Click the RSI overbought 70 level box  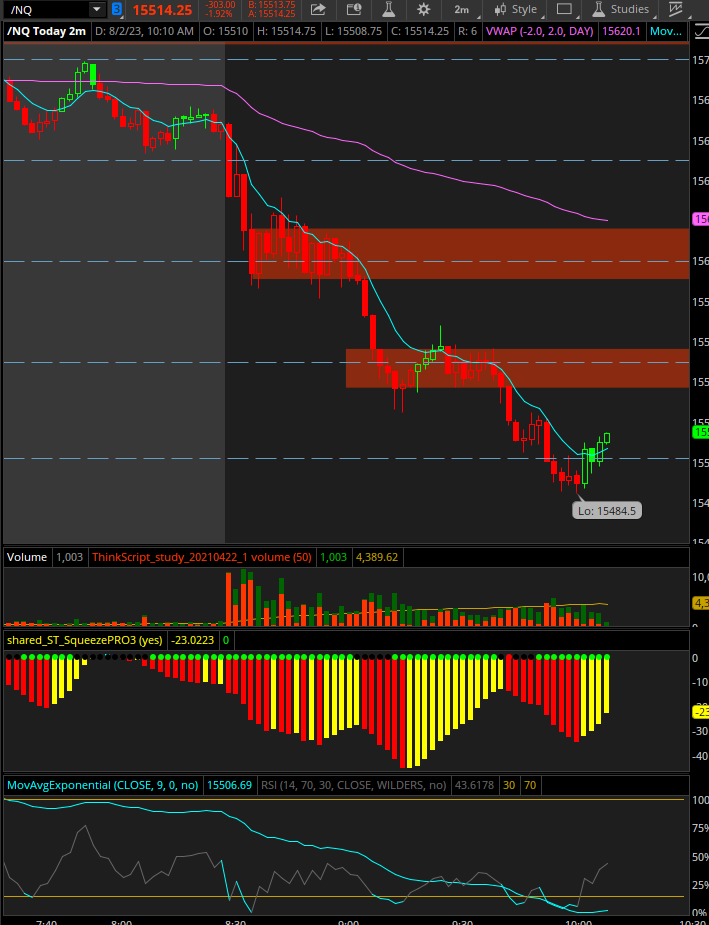pos(530,785)
